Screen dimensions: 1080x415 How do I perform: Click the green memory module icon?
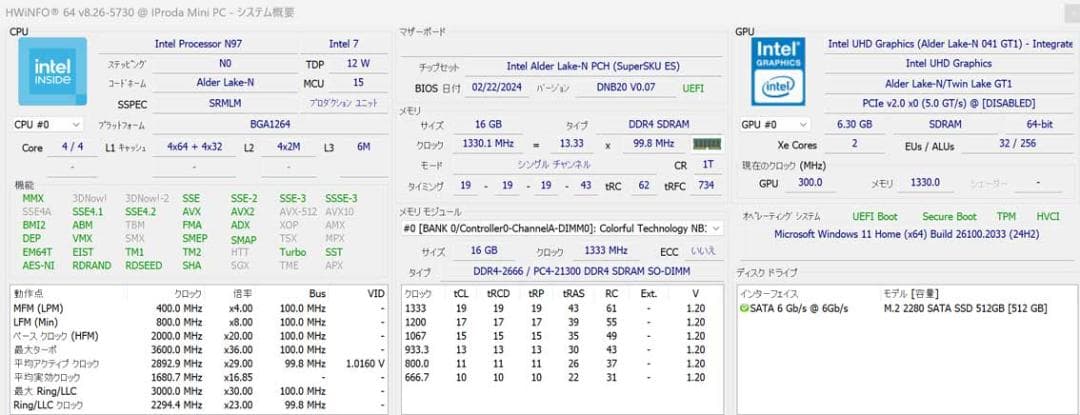[708, 144]
